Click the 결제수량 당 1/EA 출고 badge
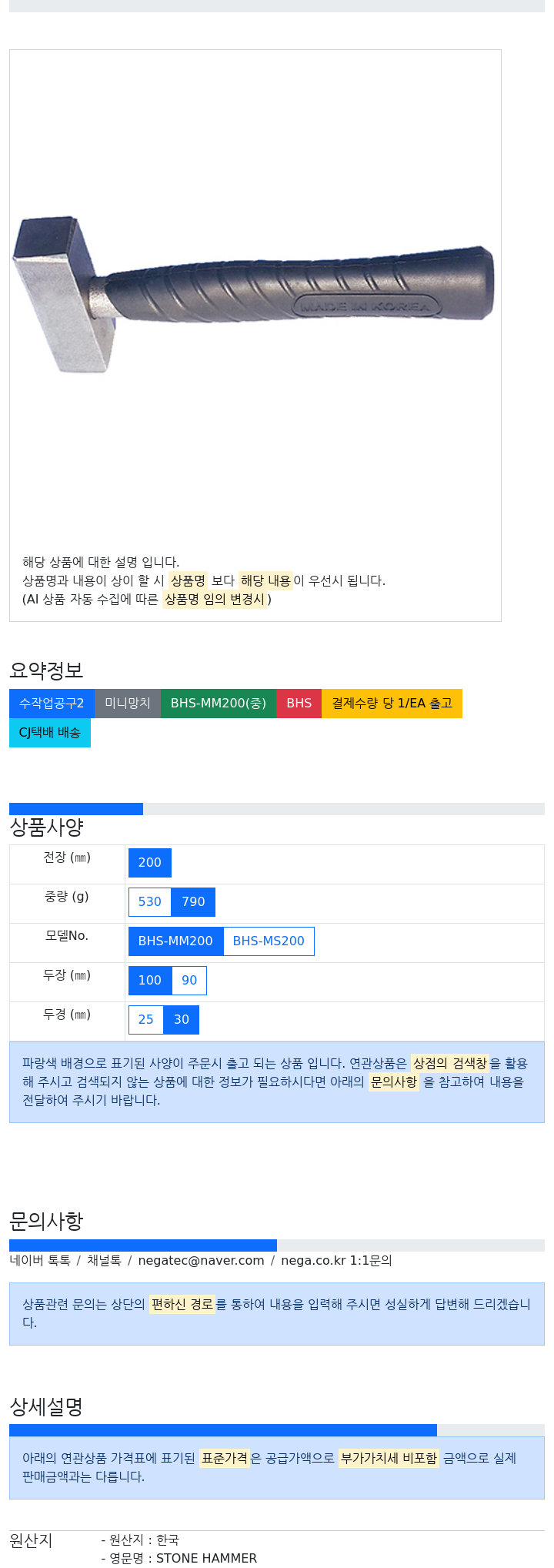Viewport: 554px width, 1568px height. tap(392, 704)
